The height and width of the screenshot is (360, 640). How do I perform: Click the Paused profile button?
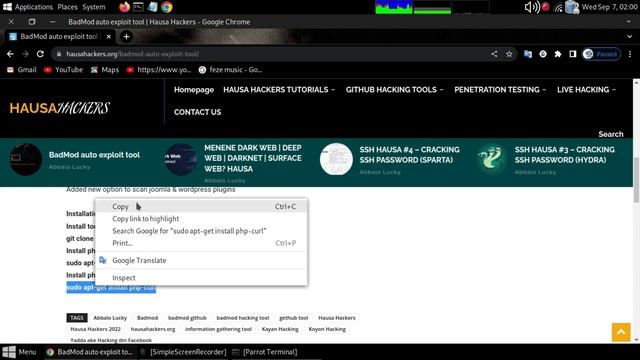(601, 54)
